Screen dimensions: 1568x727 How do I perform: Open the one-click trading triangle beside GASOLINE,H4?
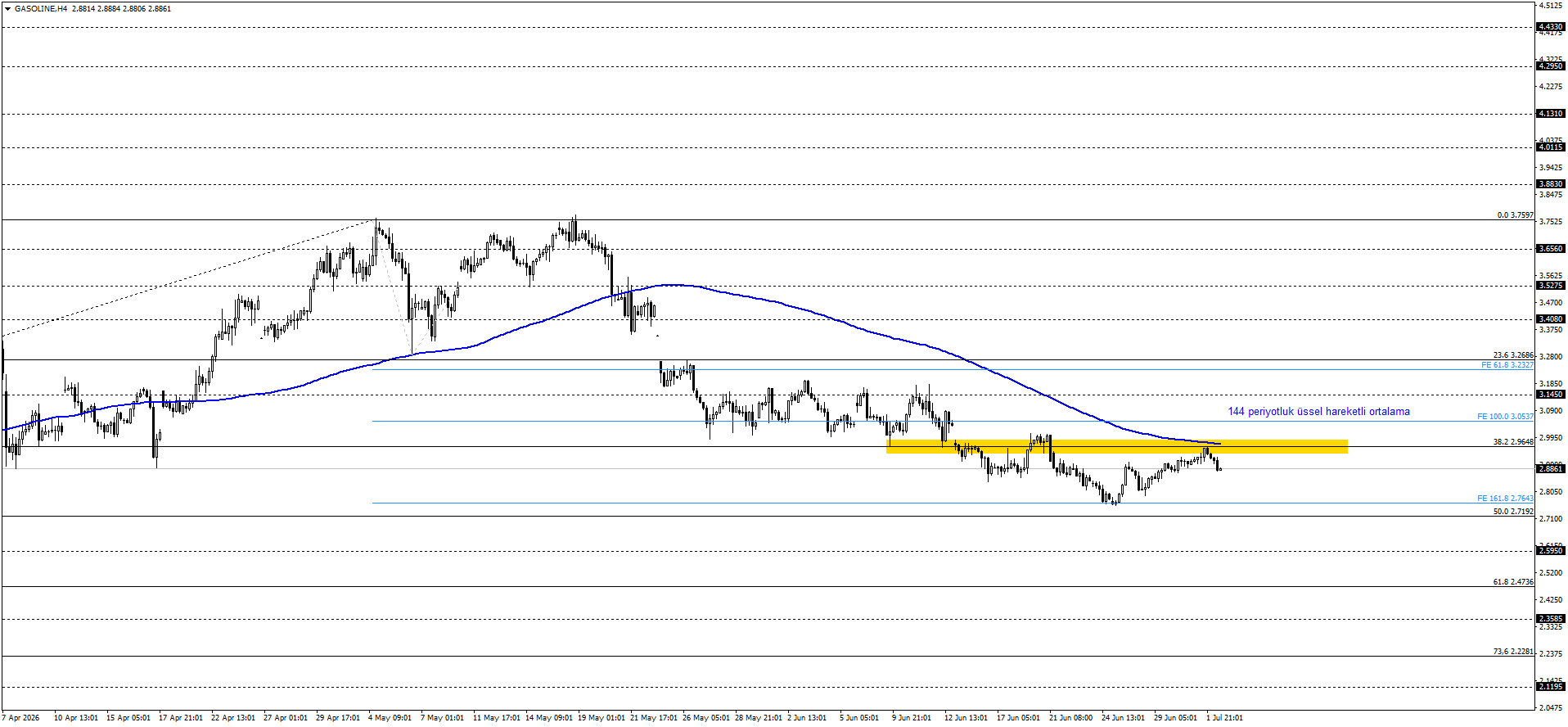[x=7, y=8]
